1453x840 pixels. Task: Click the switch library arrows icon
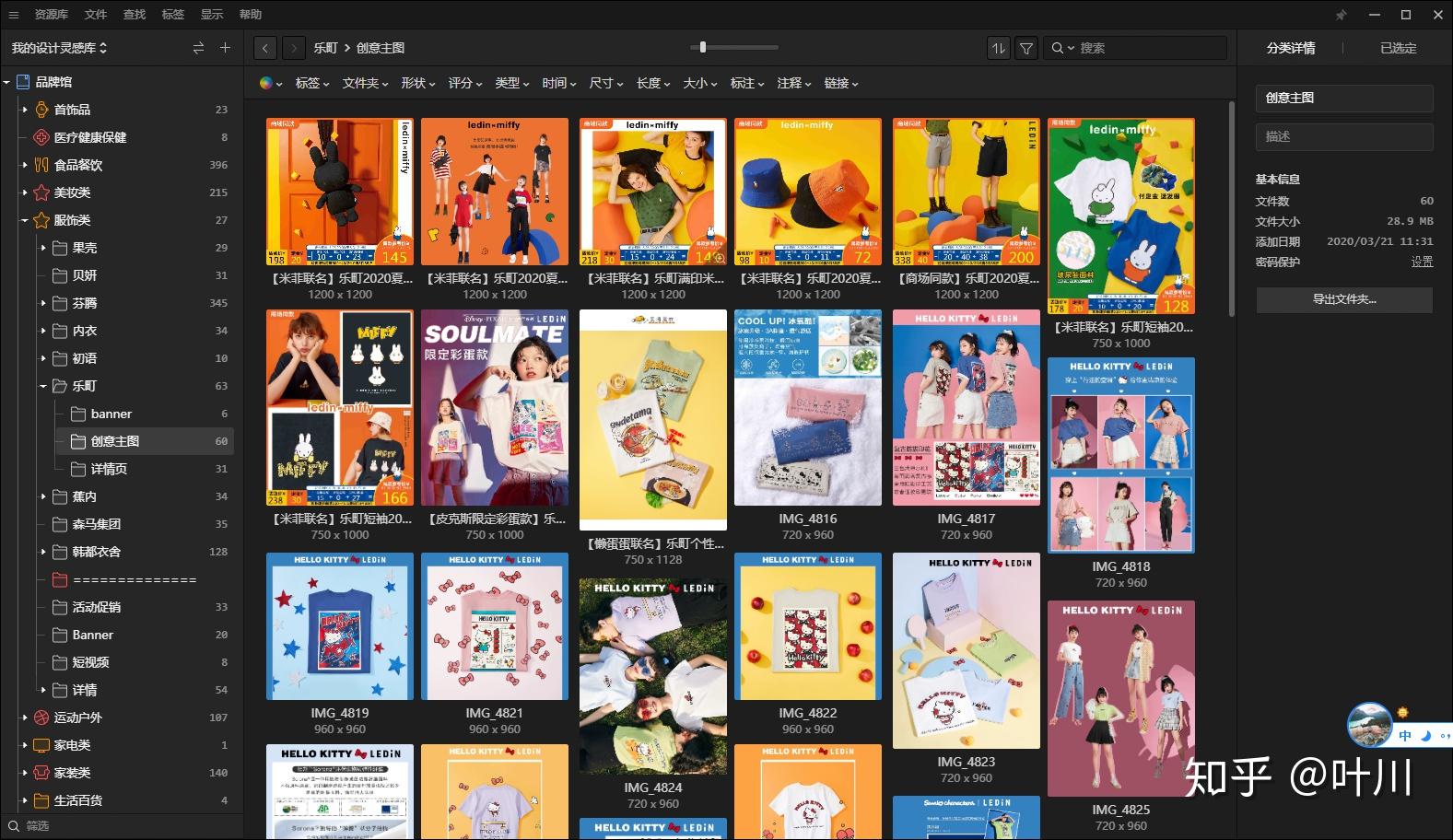pos(198,48)
